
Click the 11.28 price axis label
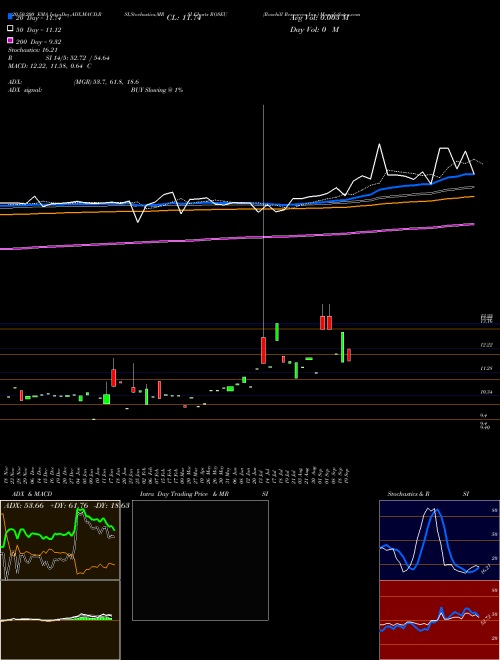pos(487,368)
